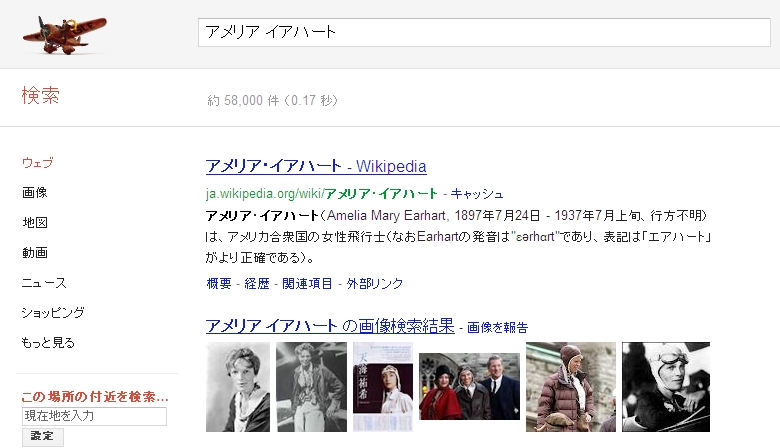Open the thumbnail of woman in puffy jacket
Viewport: 780px width, 448px height.
pos(571,387)
